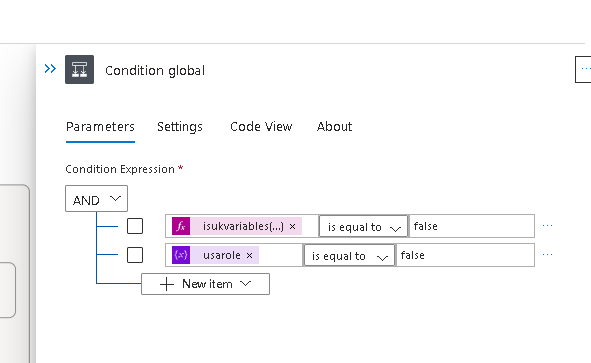Open the About tab
This screenshot has width=591, height=363.
[334, 127]
